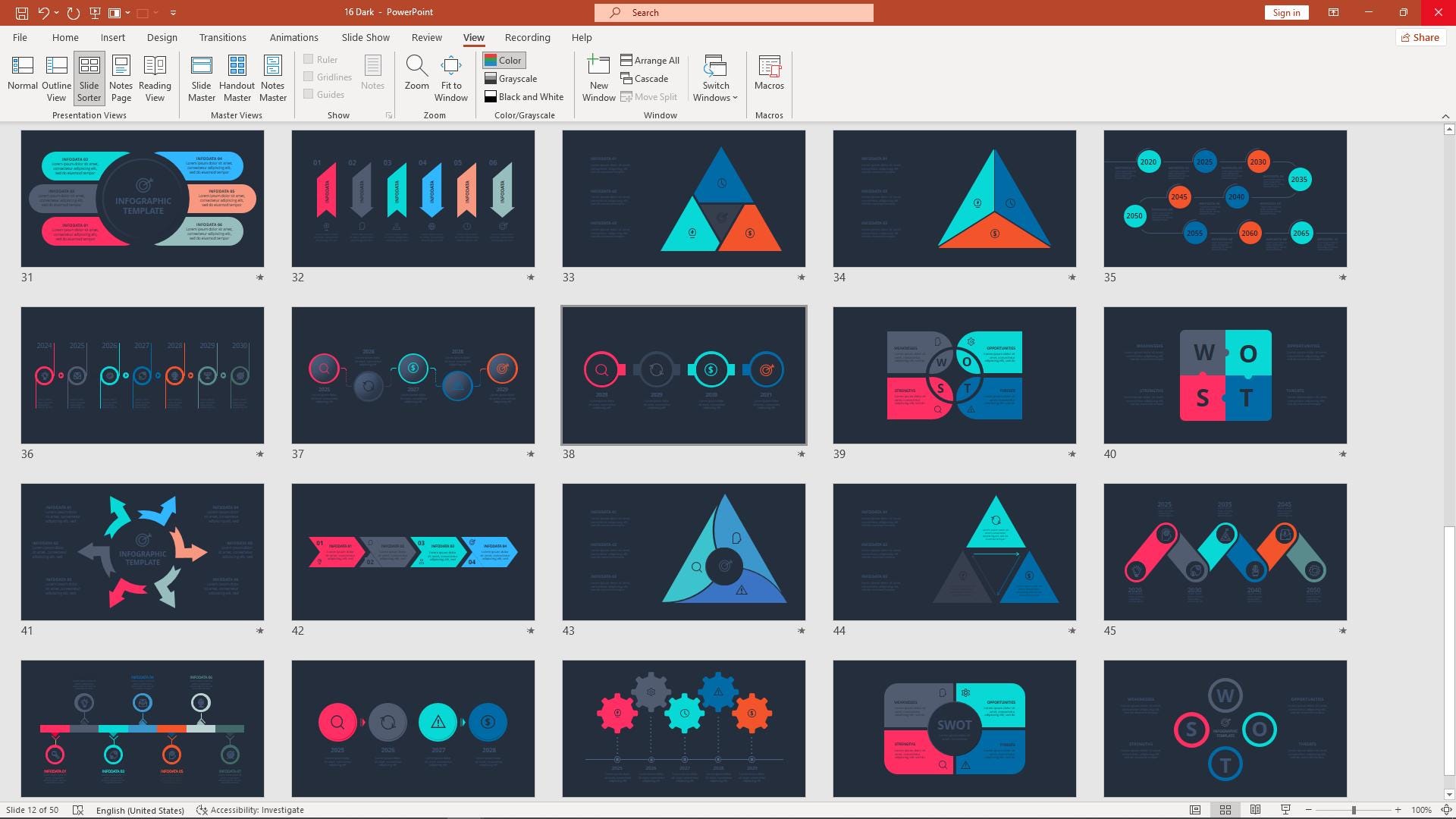Switch to Grayscale mode
The width and height of the screenshot is (1456, 819).
(x=510, y=78)
